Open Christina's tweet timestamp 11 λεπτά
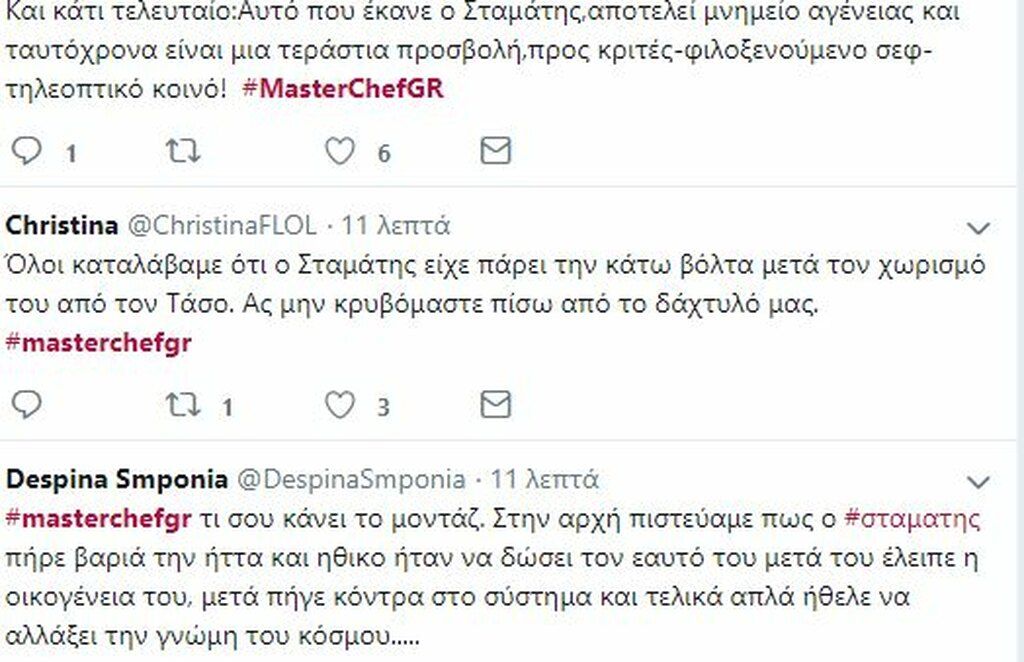1024x662 pixels. click(396, 226)
